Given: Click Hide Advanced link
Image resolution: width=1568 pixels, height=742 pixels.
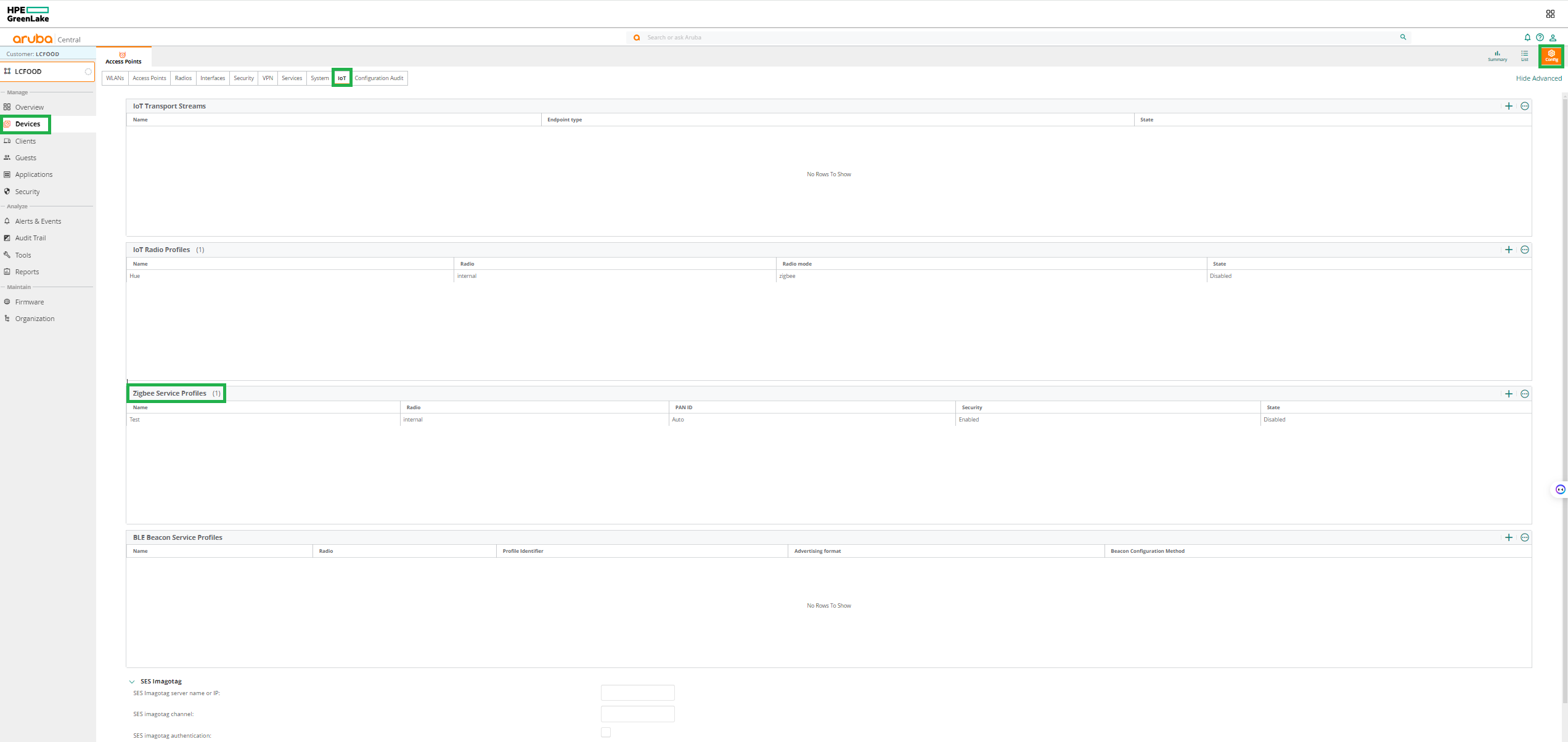Looking at the screenshot, I should (1538, 78).
